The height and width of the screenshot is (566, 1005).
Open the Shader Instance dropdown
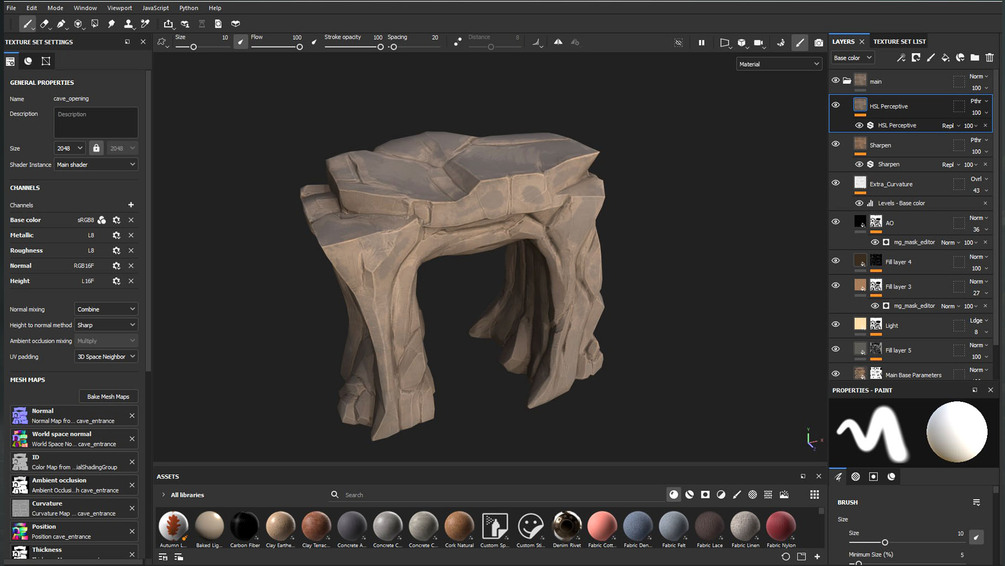(95, 164)
